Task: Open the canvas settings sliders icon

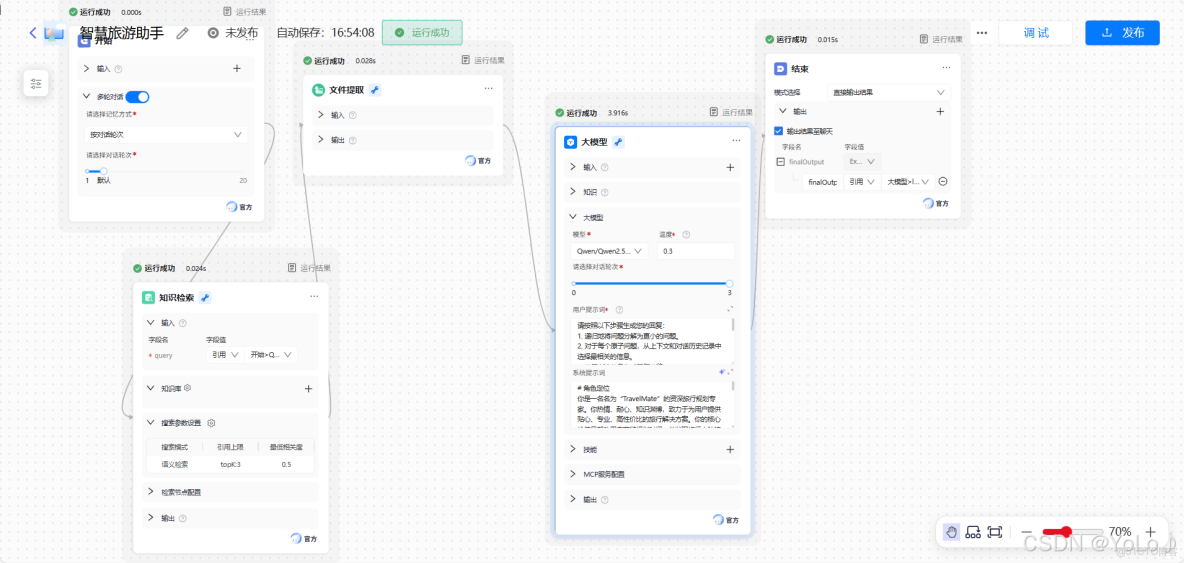Action: pos(35,84)
